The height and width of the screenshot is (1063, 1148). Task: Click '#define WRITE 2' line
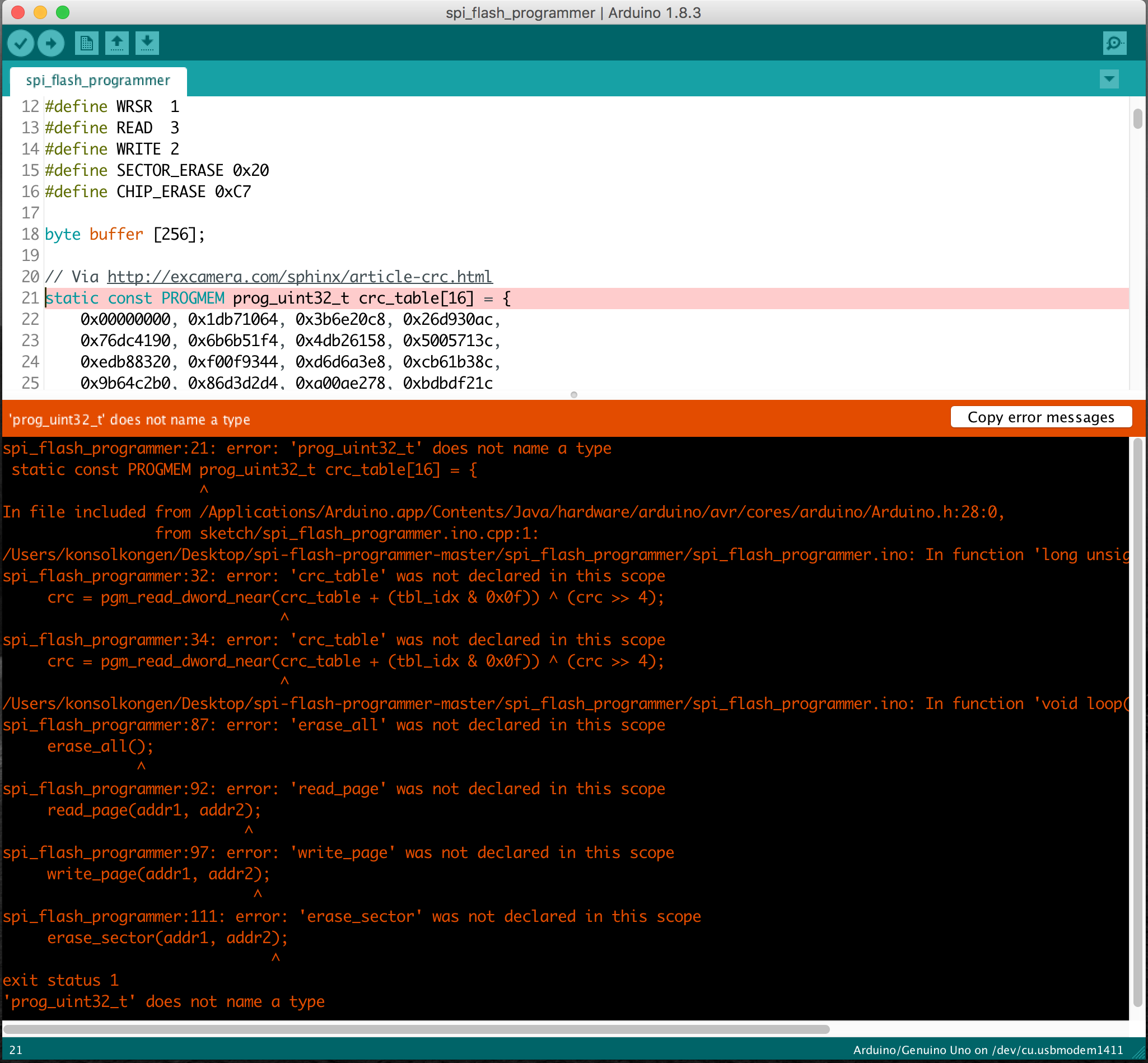pyautogui.click(x=112, y=149)
